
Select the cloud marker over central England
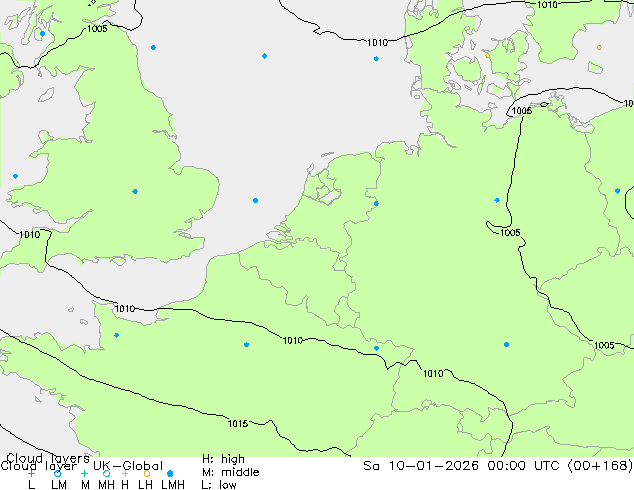click(x=135, y=191)
